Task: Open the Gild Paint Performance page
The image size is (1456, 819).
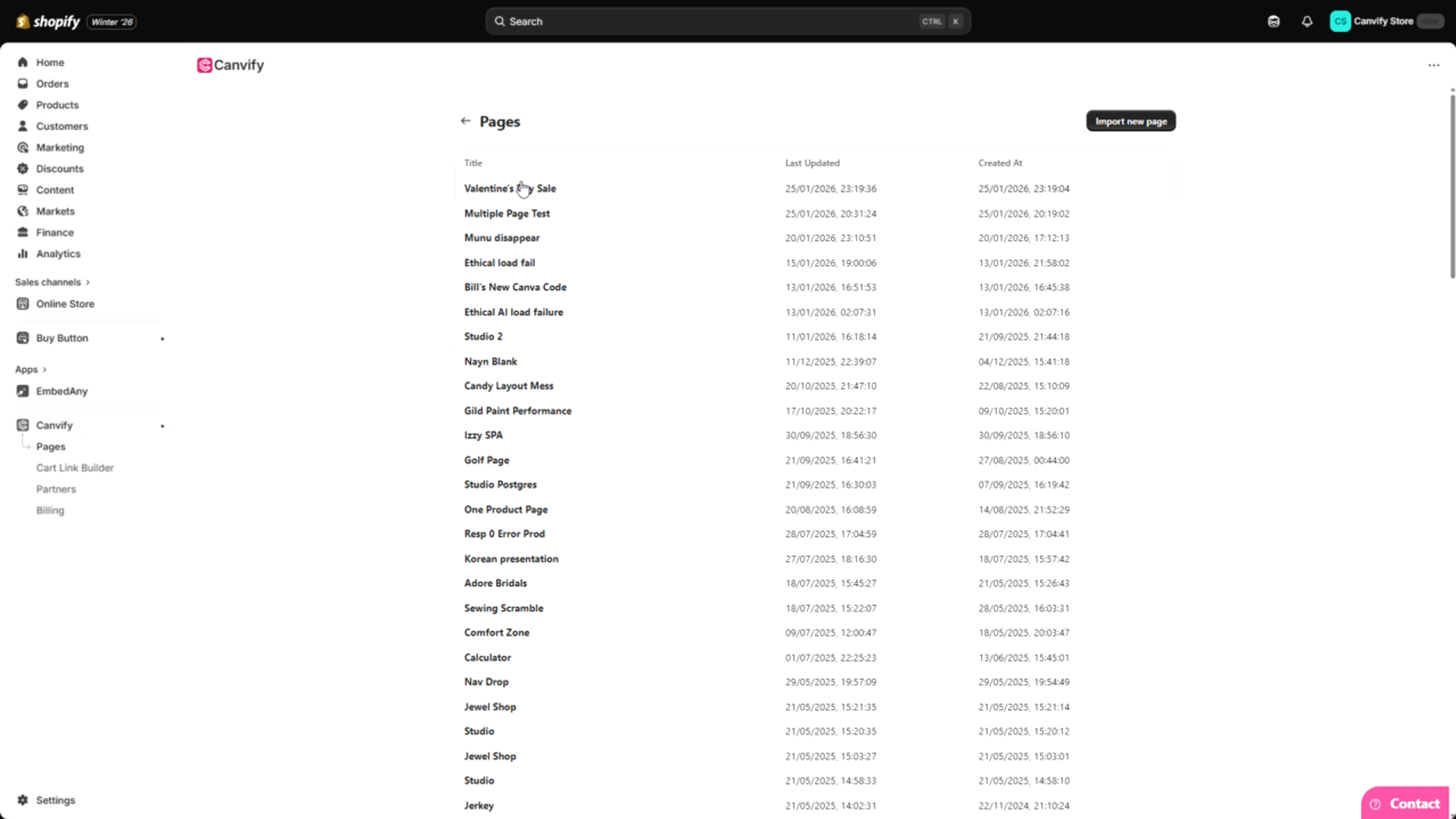Action: (517, 411)
